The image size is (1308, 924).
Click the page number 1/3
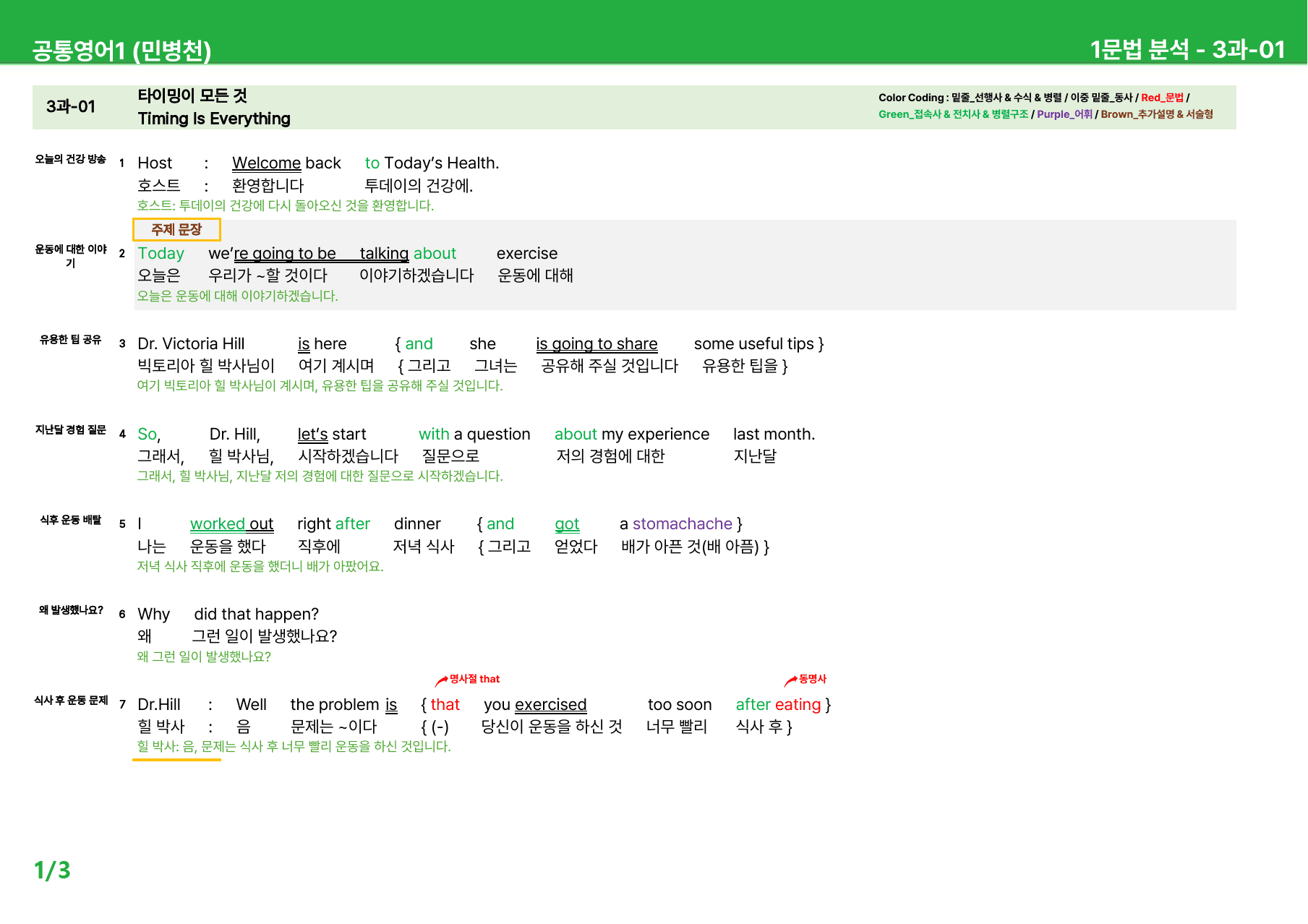[52, 870]
